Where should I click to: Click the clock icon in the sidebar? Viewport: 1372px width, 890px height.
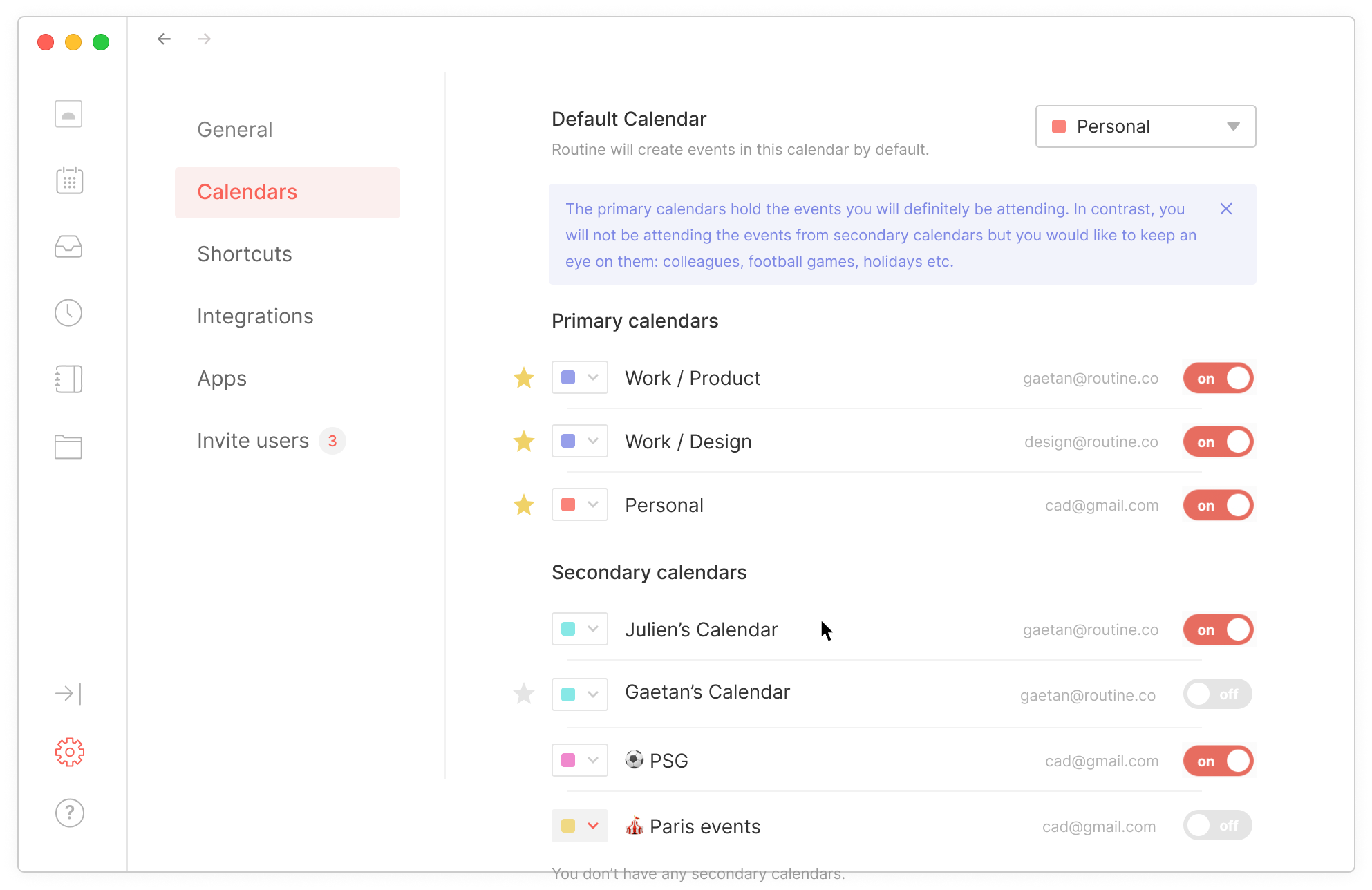pyautogui.click(x=68, y=313)
